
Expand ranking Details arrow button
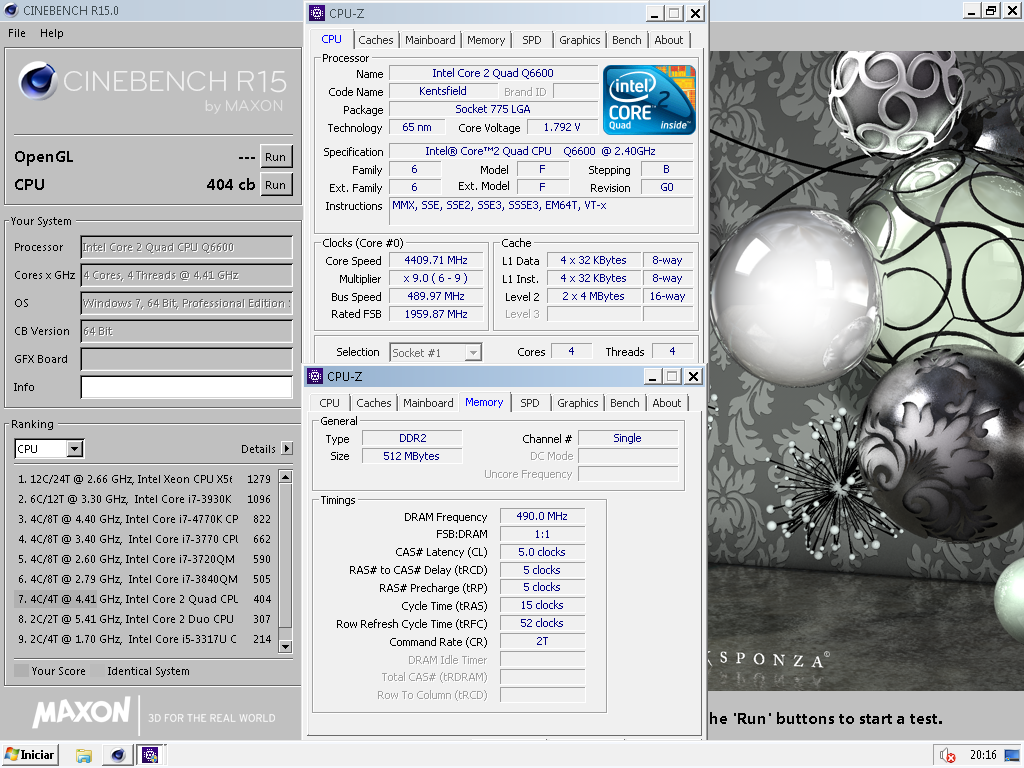tap(287, 449)
